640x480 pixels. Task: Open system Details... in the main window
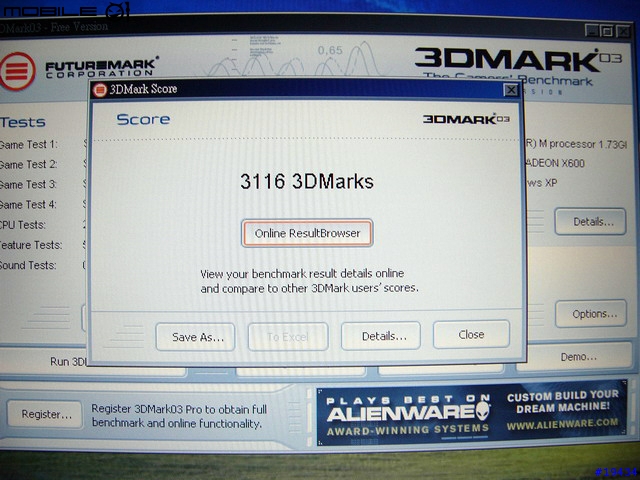point(590,222)
